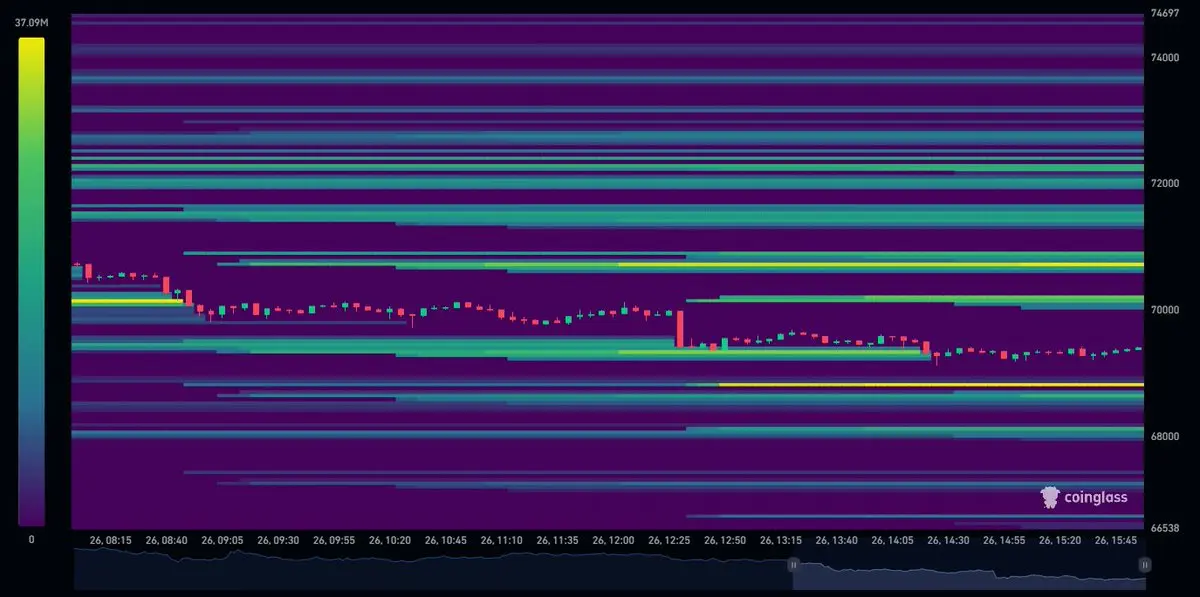Click the 26, 14:55 time axis label
Screen dimensions: 1200x597
click(x=1005, y=540)
